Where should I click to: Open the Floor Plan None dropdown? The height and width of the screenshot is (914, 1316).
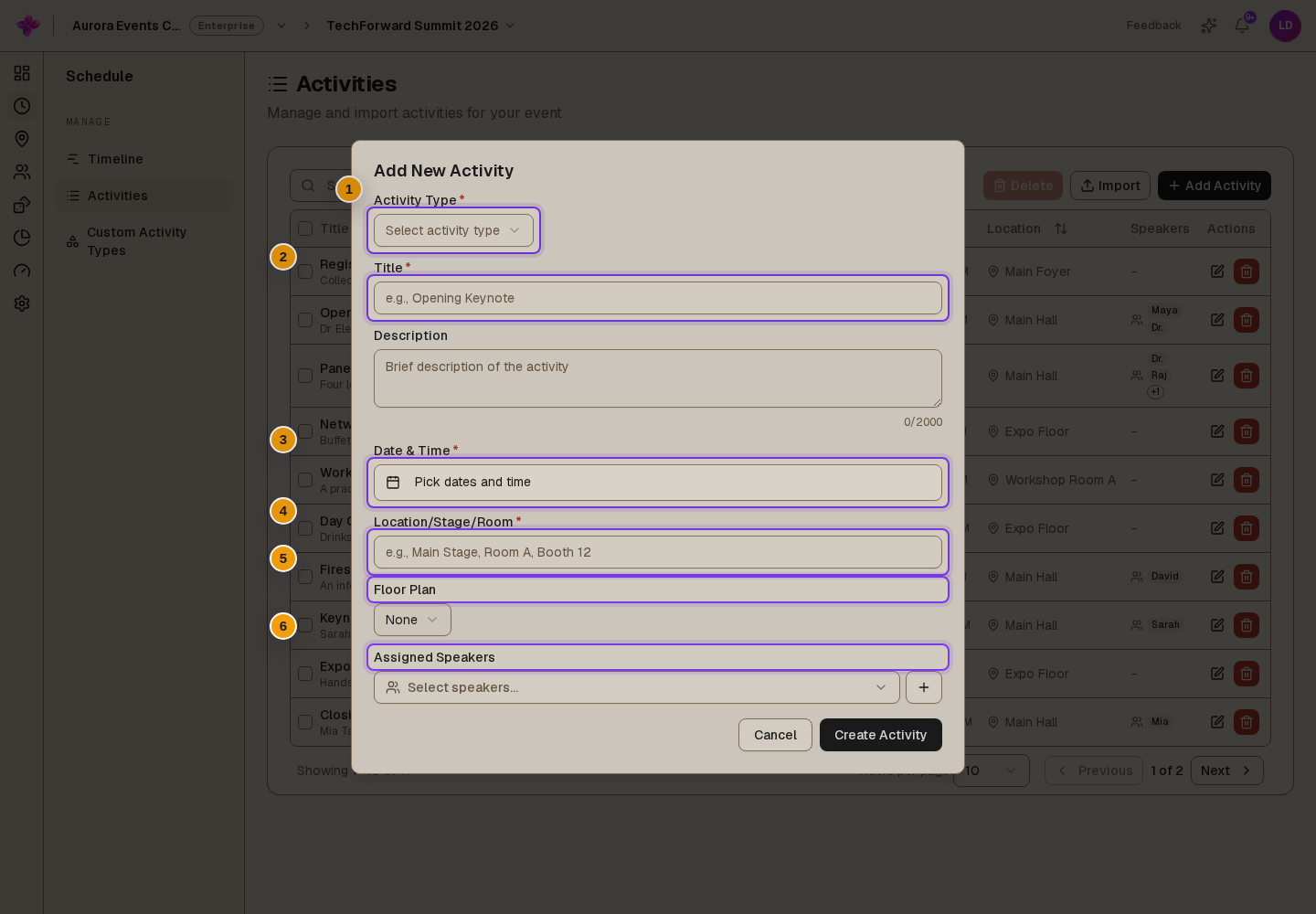[412, 620]
